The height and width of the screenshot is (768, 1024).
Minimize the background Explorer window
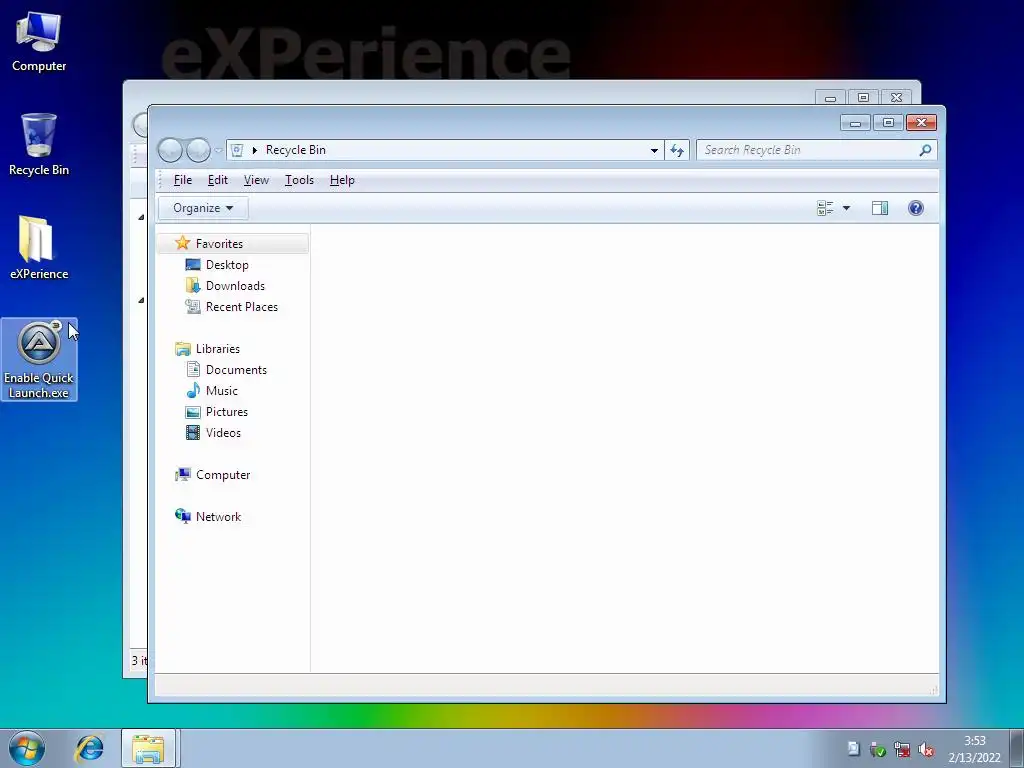830,98
